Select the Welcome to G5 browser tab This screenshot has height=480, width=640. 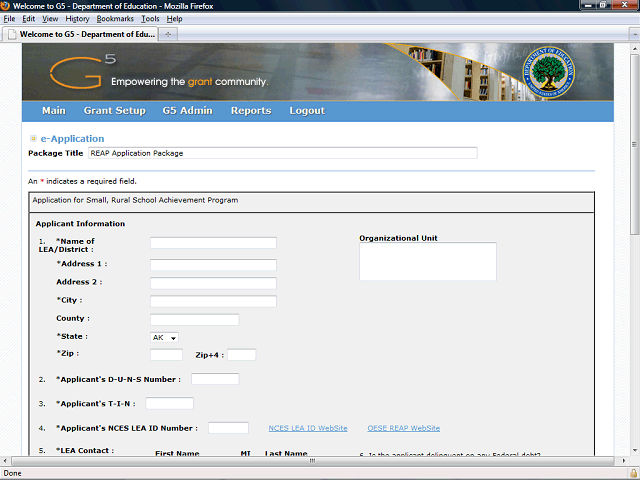[x=81, y=34]
